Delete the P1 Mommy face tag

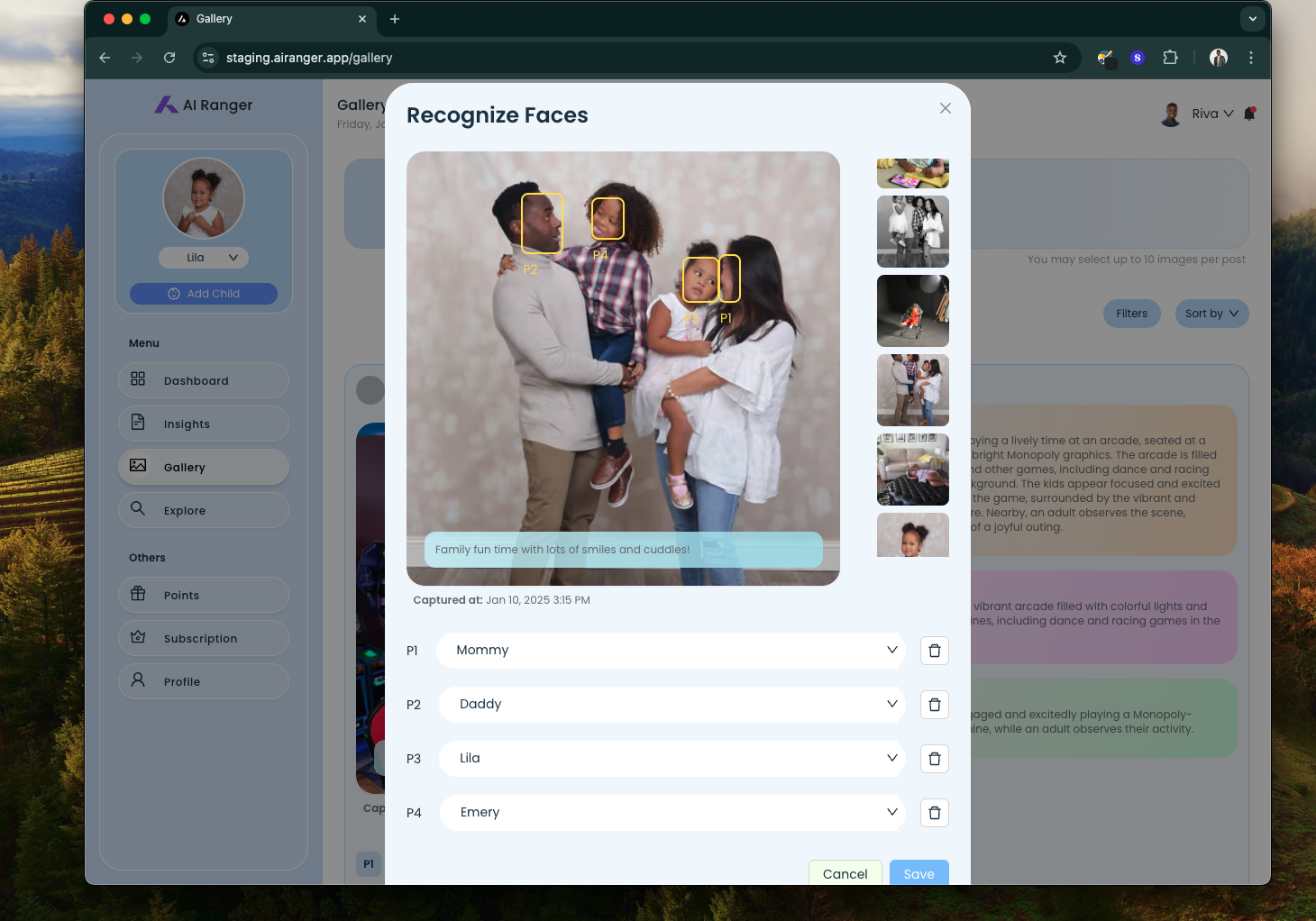[x=935, y=651]
